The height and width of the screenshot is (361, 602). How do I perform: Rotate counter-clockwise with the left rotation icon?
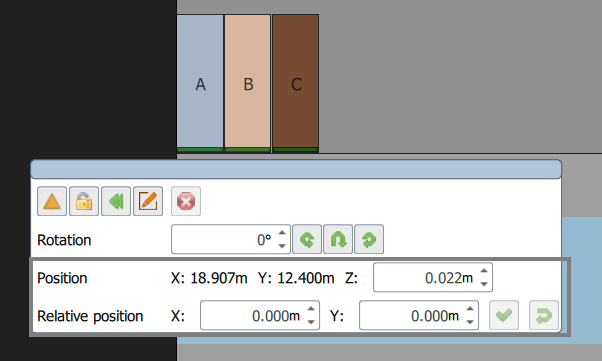tap(307, 239)
